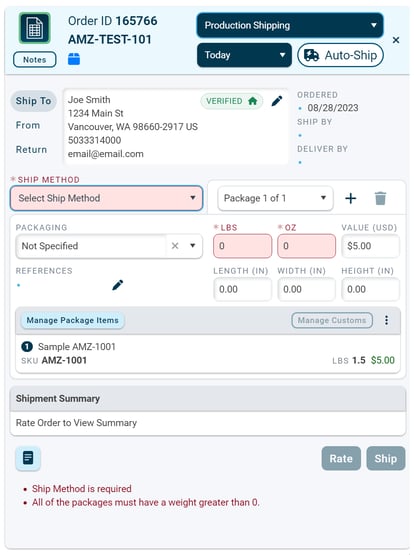Open the Production Shipping dropdown

(290, 25)
